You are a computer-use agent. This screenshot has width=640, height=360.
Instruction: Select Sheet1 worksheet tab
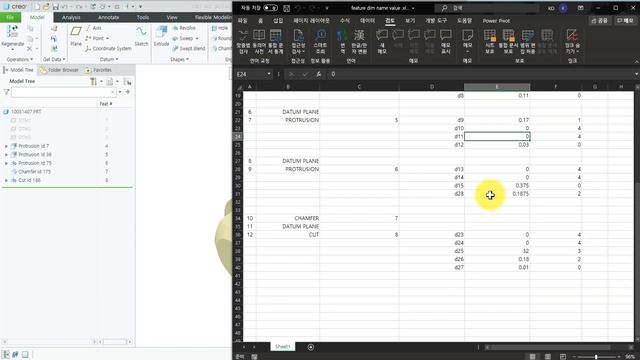click(x=282, y=347)
